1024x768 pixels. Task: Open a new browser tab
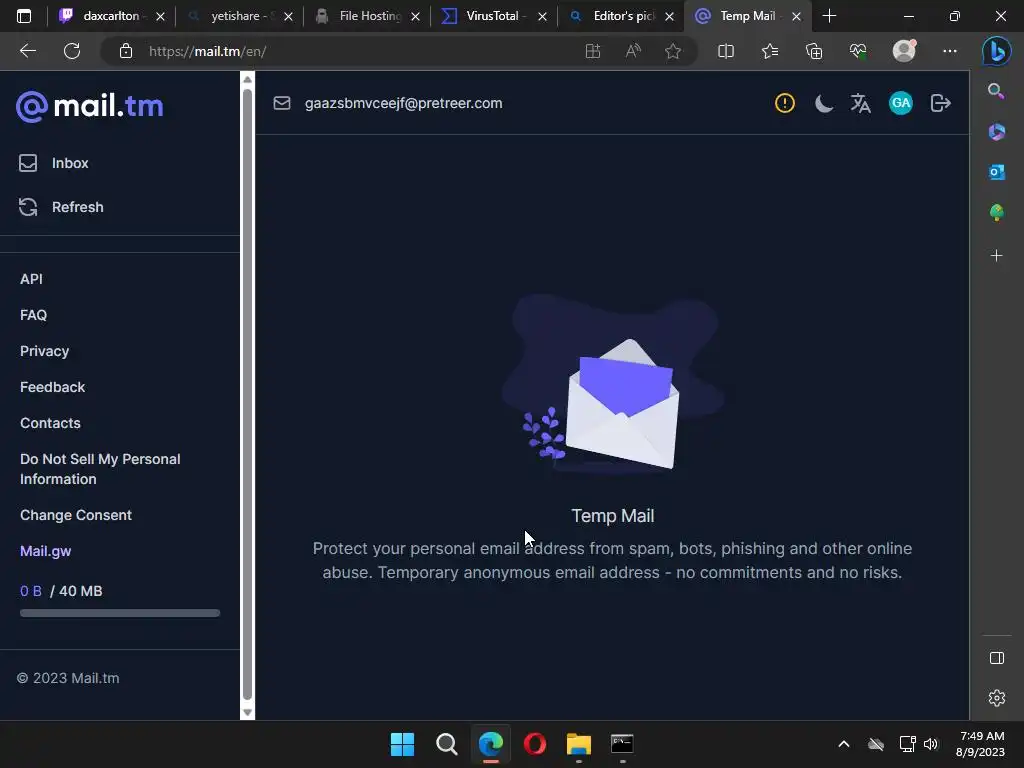(x=829, y=16)
